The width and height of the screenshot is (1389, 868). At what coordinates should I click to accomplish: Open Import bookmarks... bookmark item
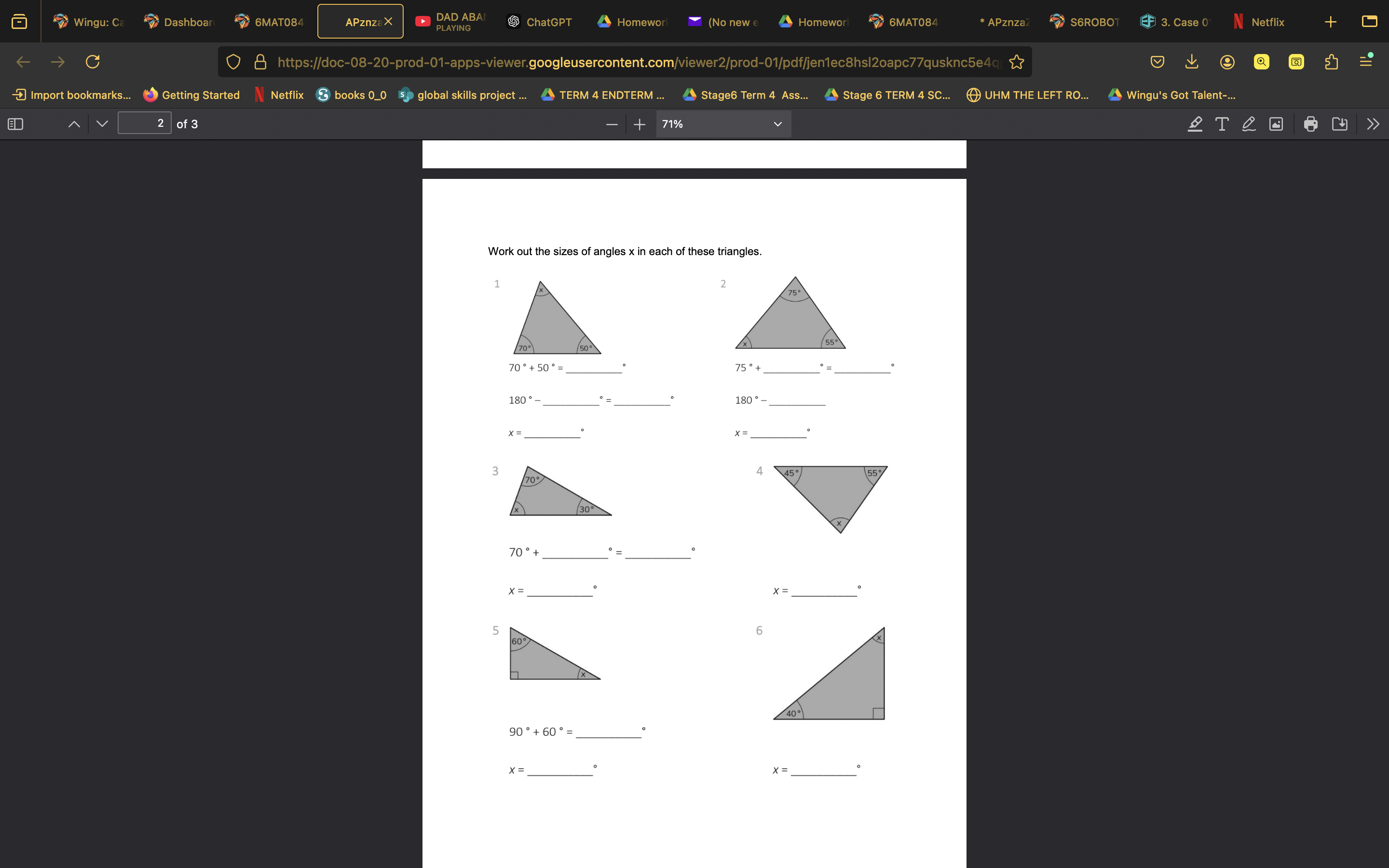pos(72,95)
